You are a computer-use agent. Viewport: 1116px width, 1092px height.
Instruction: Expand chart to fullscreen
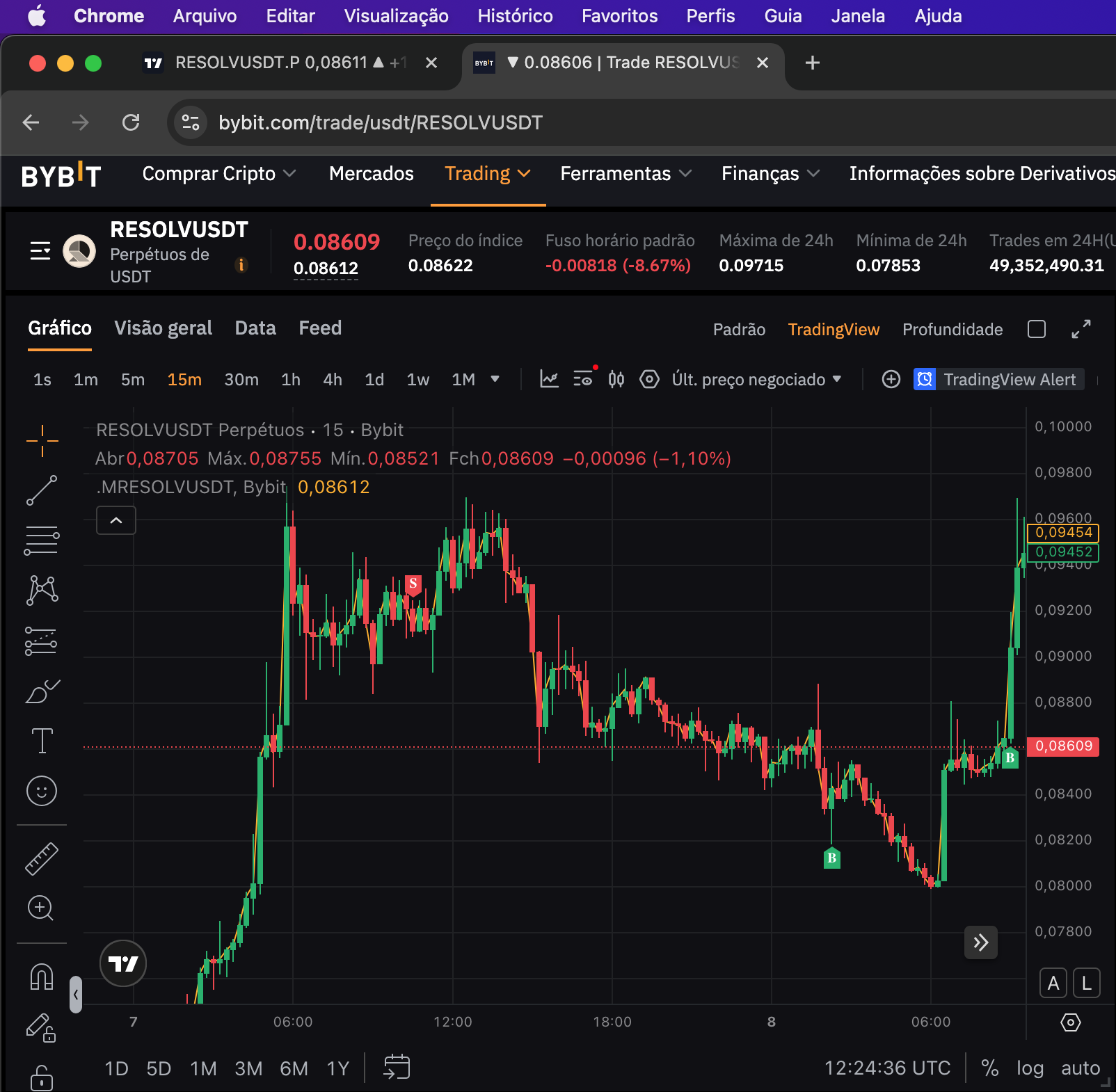click(x=1081, y=329)
